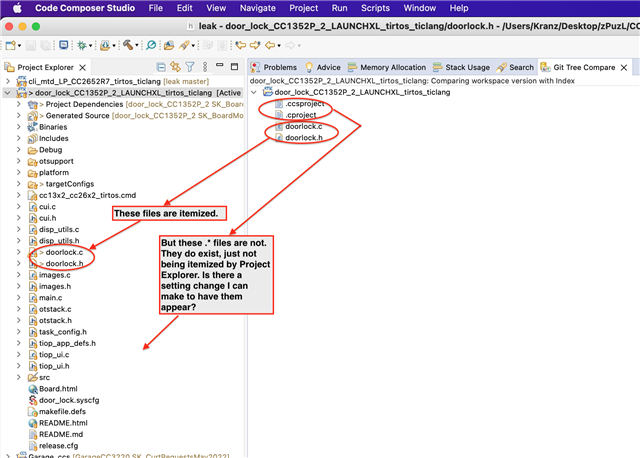Navigate back with yellow left arrow
The width and height of the screenshot is (640, 458).
(x=270, y=45)
